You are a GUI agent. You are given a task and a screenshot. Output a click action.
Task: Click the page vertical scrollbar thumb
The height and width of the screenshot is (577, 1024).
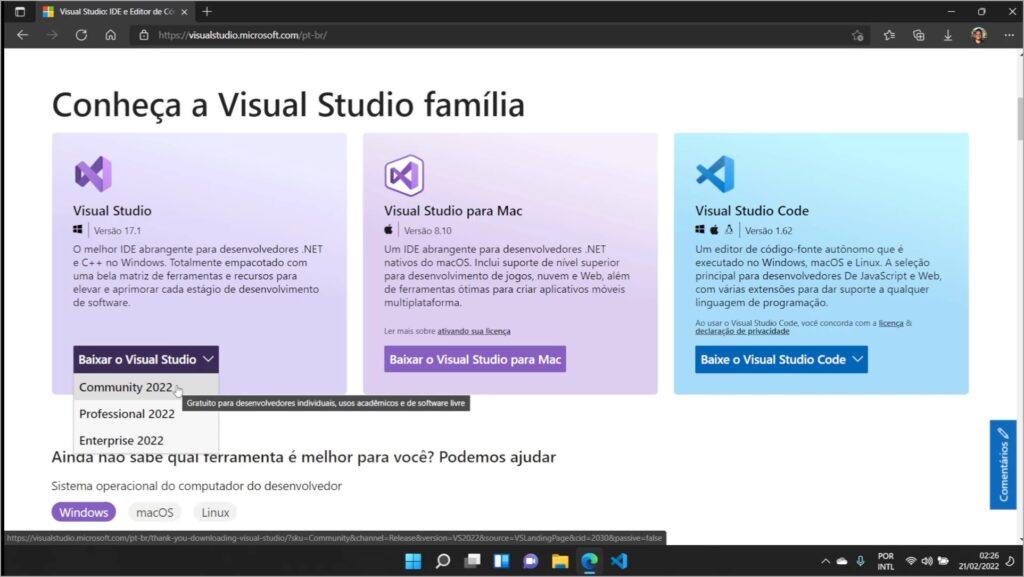[1020, 117]
